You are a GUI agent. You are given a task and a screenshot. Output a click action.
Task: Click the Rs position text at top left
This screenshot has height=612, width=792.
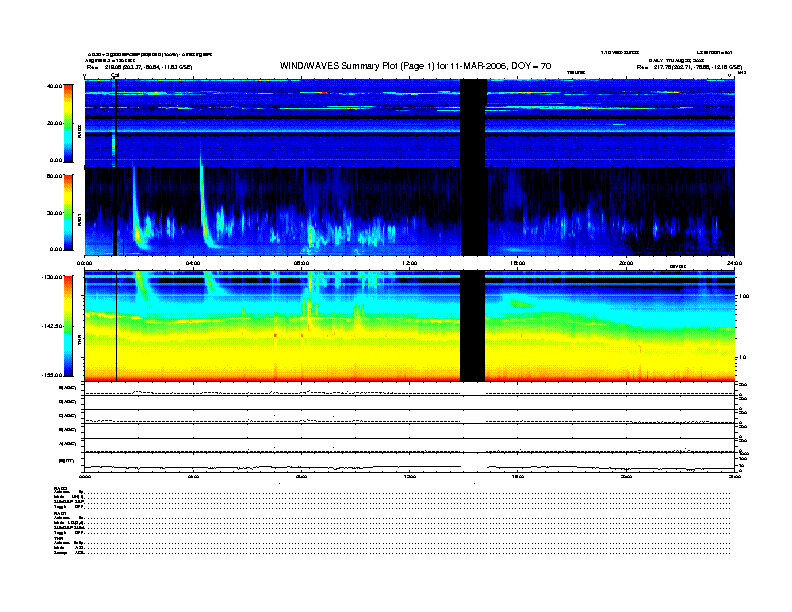point(139,67)
